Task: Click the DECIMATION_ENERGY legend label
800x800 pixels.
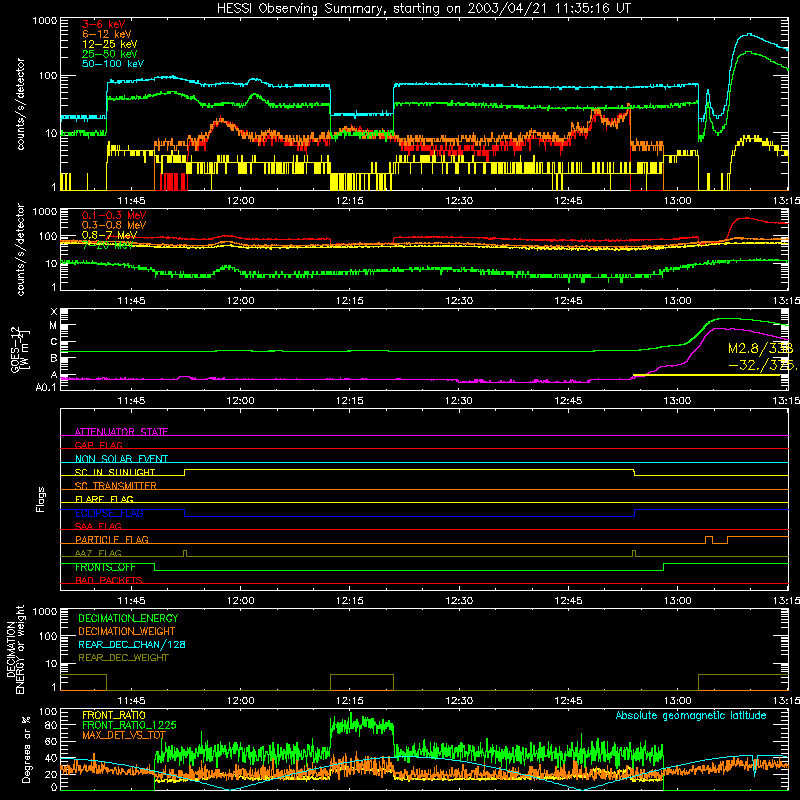Action: [x=128, y=618]
